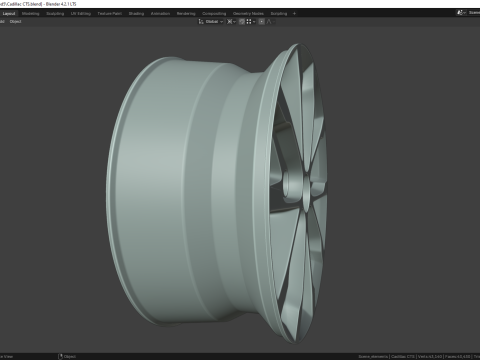The image size is (480, 360).
Task: Expand the pivot point dropdown arrow
Action: (x=234, y=22)
